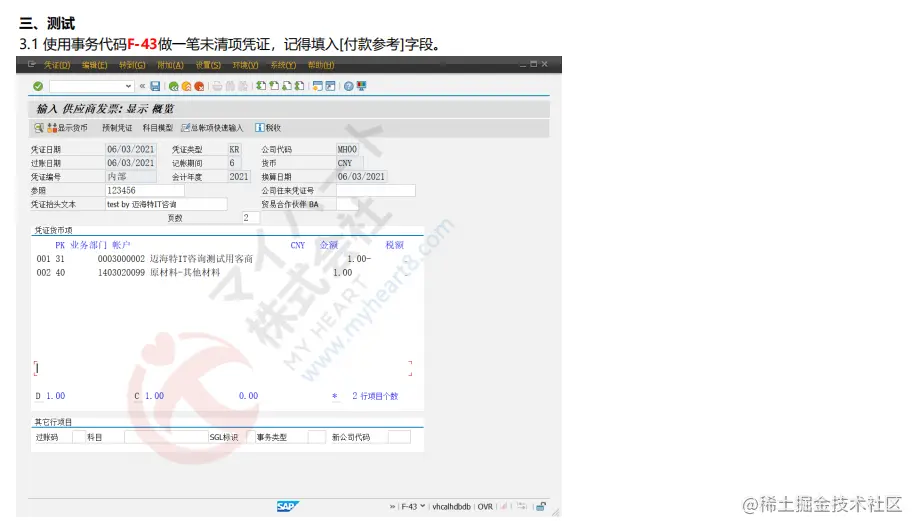Open the 系统(Y) menu

click(283, 65)
